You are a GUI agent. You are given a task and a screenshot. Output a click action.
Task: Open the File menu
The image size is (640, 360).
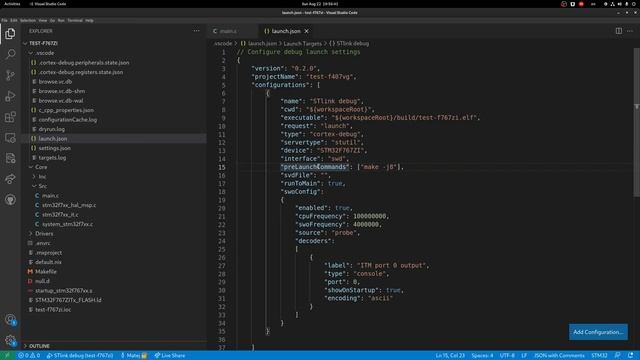4,20
